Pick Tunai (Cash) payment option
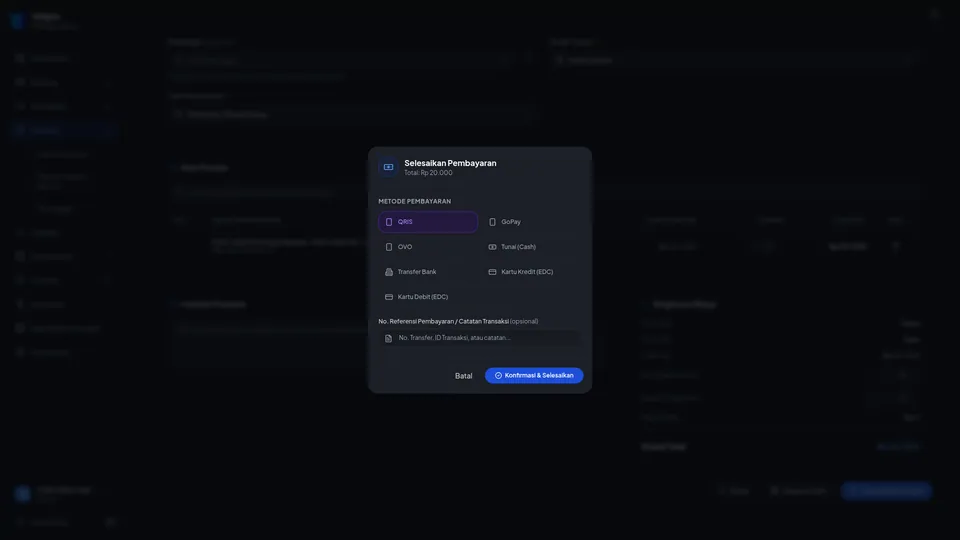Screen dimensions: 960x540 click(x=531, y=247)
